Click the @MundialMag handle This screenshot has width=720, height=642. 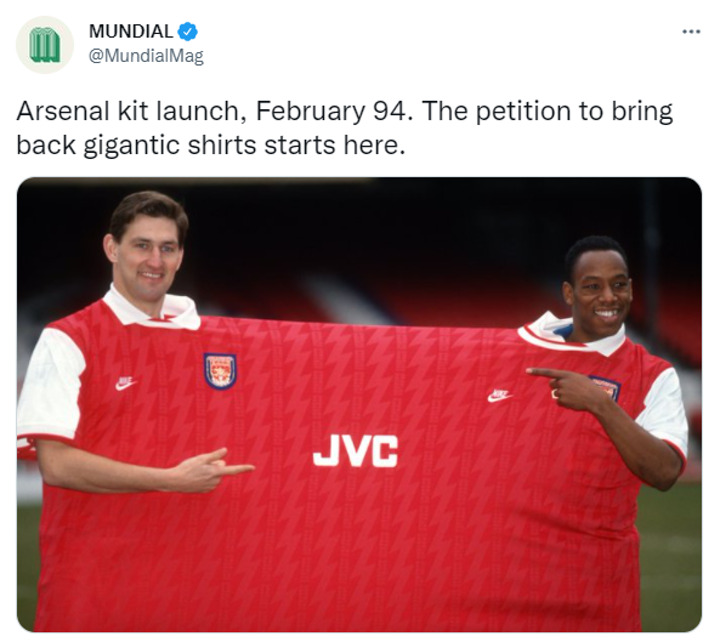(x=146, y=56)
